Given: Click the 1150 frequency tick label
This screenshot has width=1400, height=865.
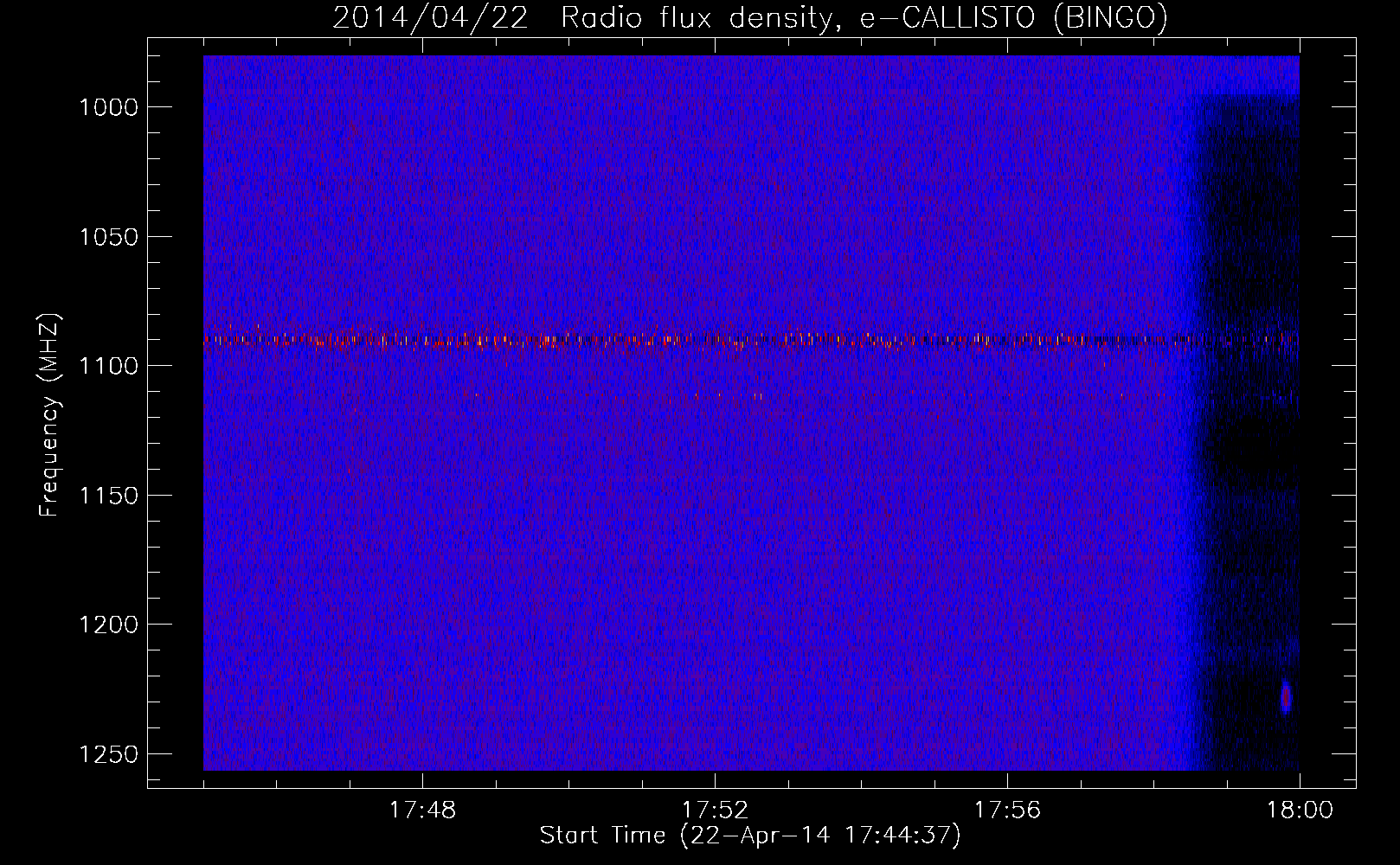Looking at the screenshot, I should click(x=108, y=496).
